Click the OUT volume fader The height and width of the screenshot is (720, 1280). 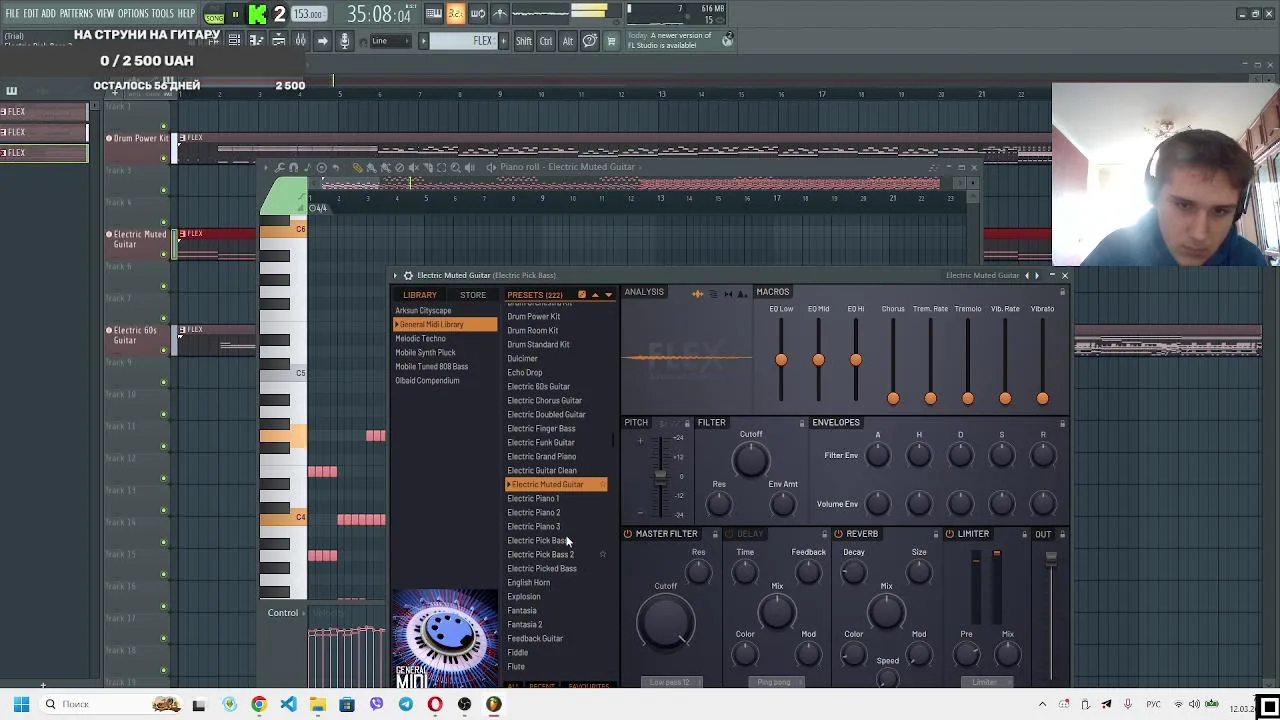point(1051,558)
